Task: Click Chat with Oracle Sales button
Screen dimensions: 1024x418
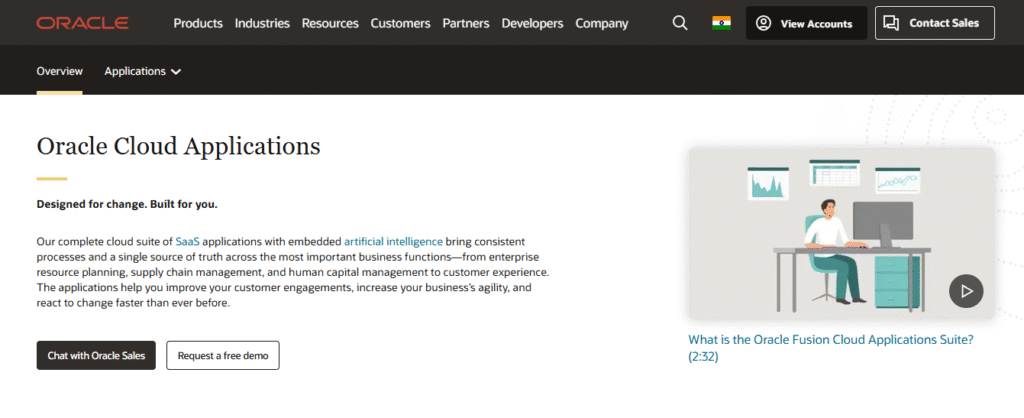Action: coord(96,355)
